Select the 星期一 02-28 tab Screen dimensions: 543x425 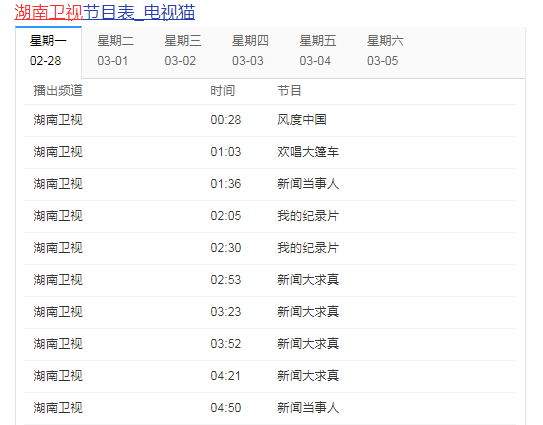pyautogui.click(x=48, y=51)
